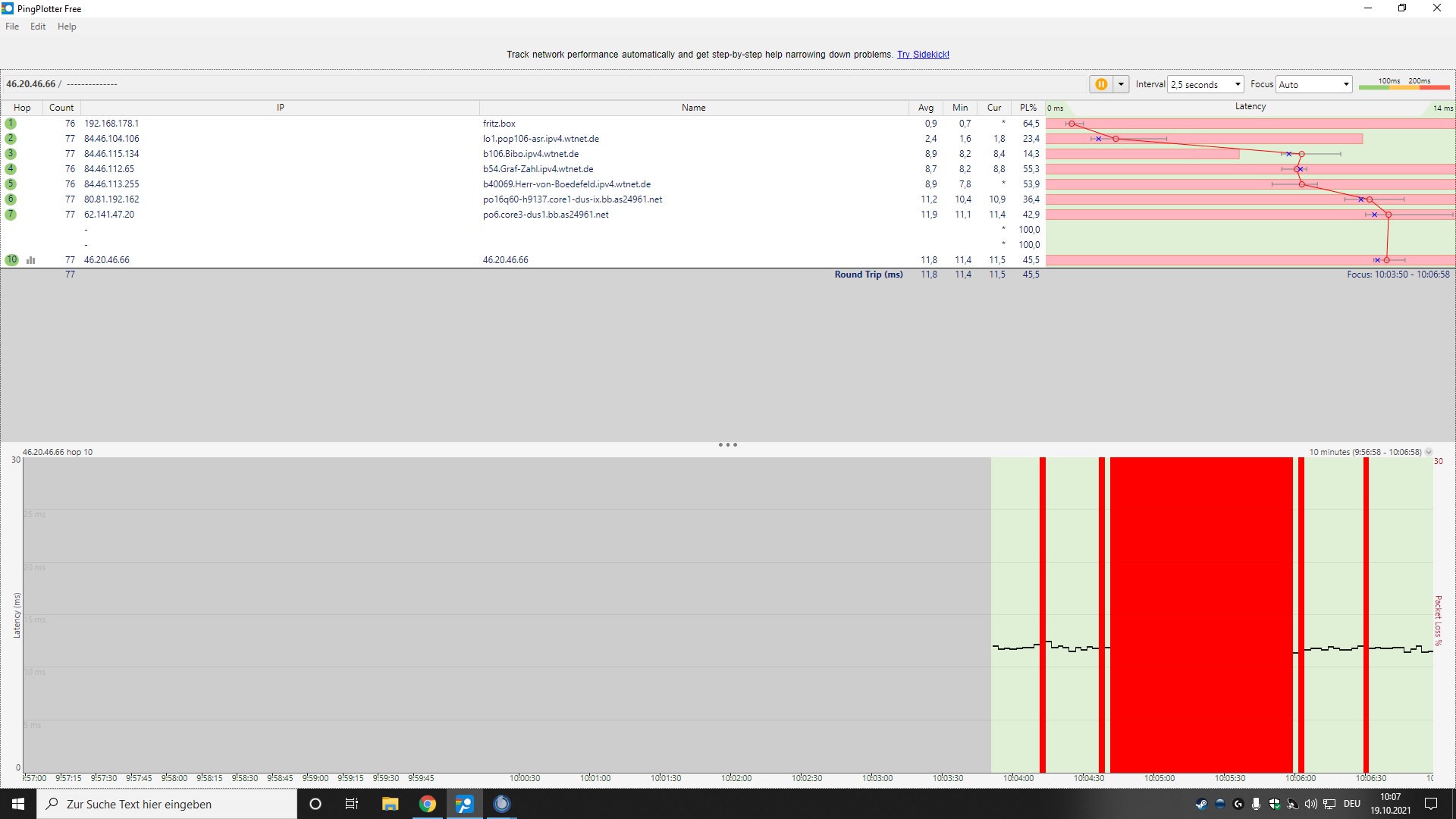Image resolution: width=1456 pixels, height=819 pixels.
Task: Click the three-dot divider between the panels
Action: pyautogui.click(x=727, y=445)
